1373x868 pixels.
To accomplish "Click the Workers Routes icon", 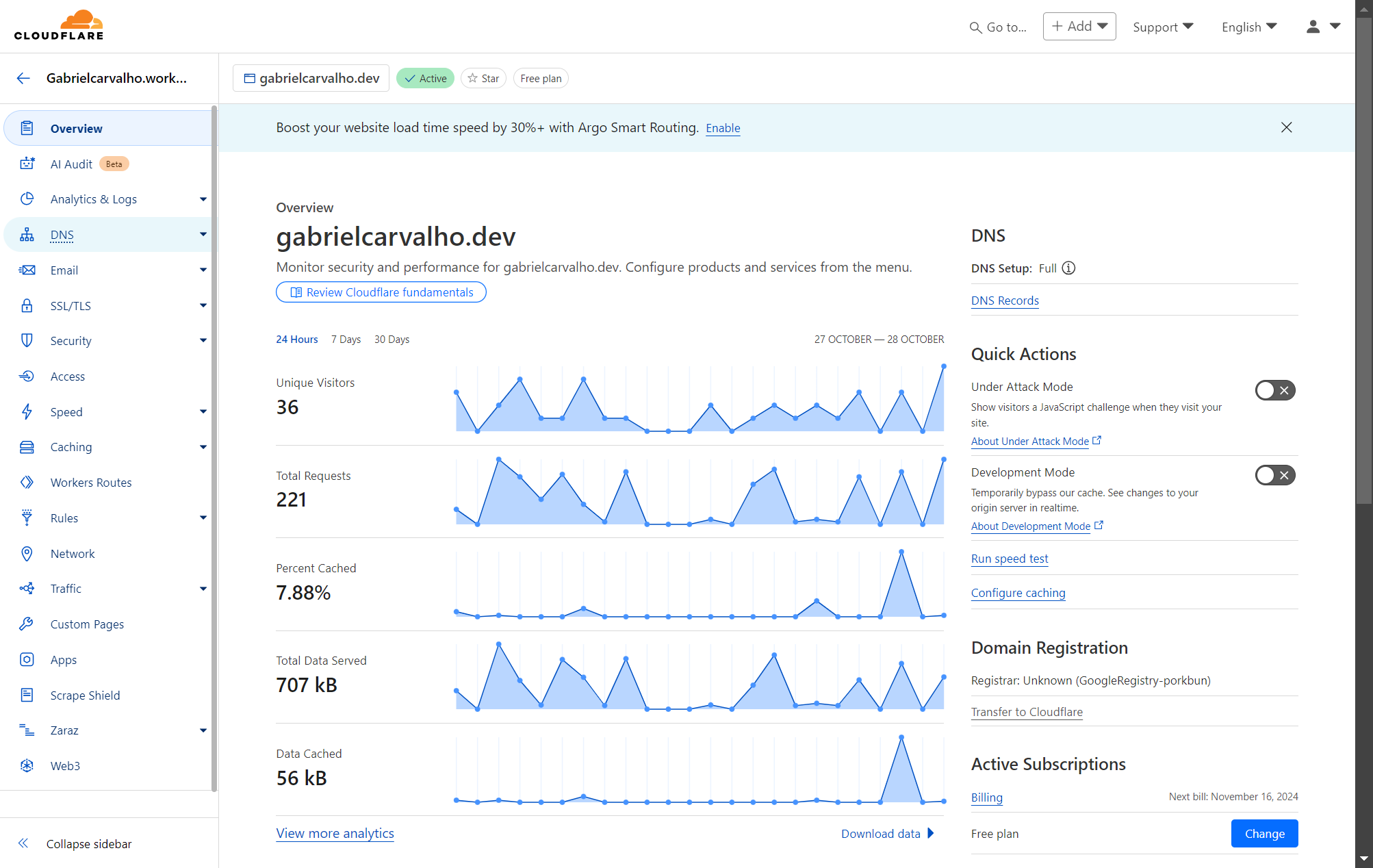I will click(27, 483).
